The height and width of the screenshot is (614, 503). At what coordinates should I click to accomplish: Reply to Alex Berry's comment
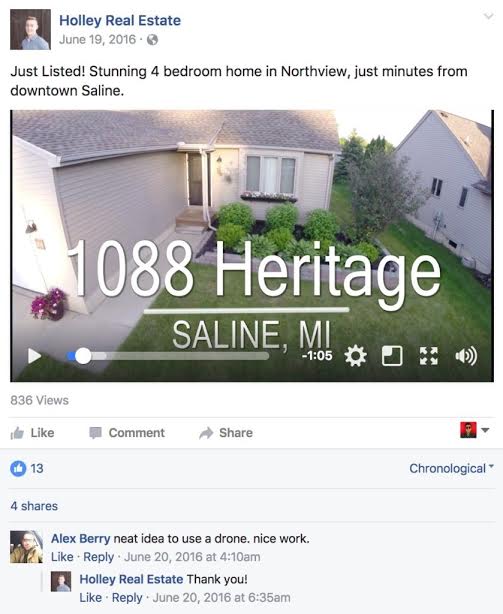(99, 557)
